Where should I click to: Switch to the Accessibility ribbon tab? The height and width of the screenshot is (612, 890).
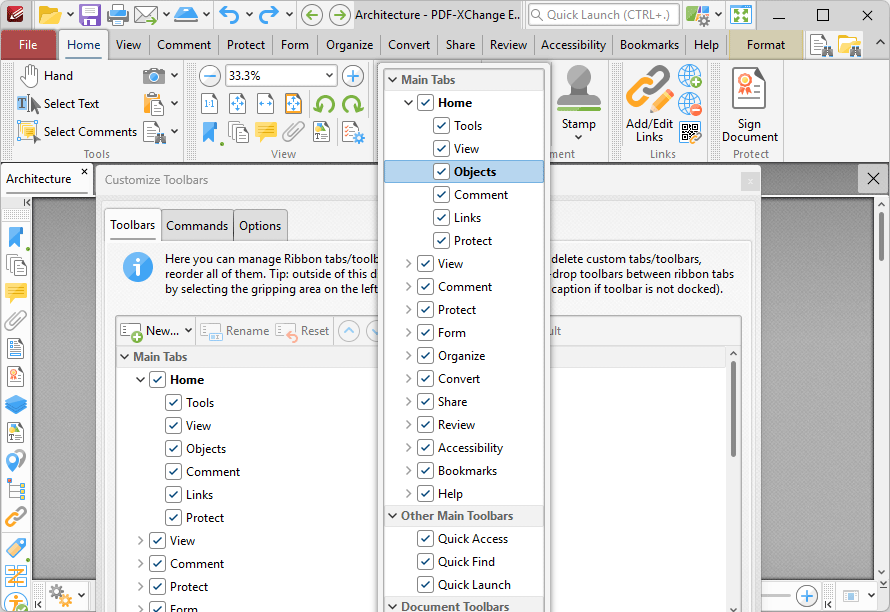[x=573, y=45]
